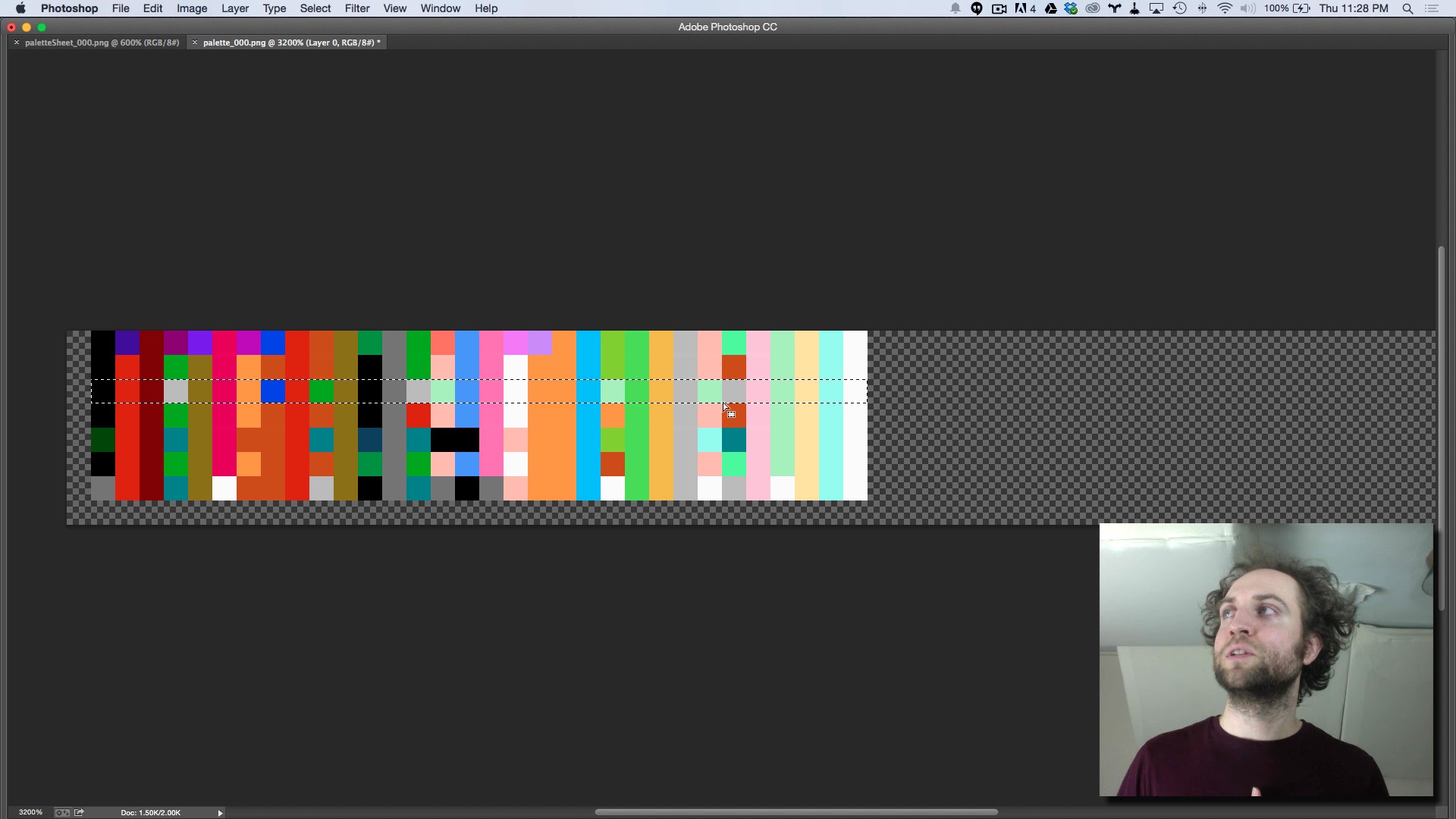Click the Wi-Fi status icon
Screen dimensions: 1456x819
point(1225,8)
